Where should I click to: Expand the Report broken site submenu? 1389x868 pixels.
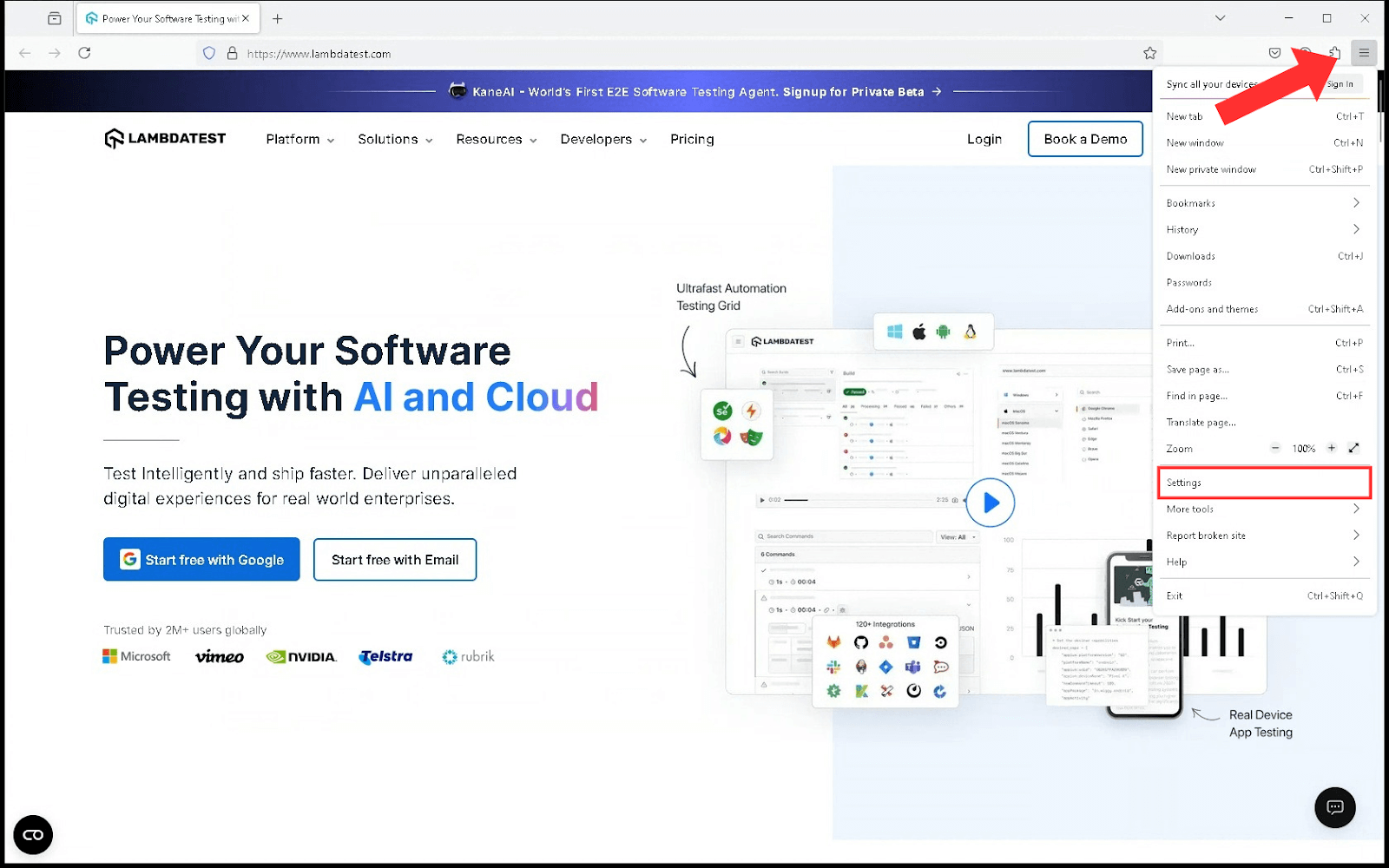tap(1263, 536)
